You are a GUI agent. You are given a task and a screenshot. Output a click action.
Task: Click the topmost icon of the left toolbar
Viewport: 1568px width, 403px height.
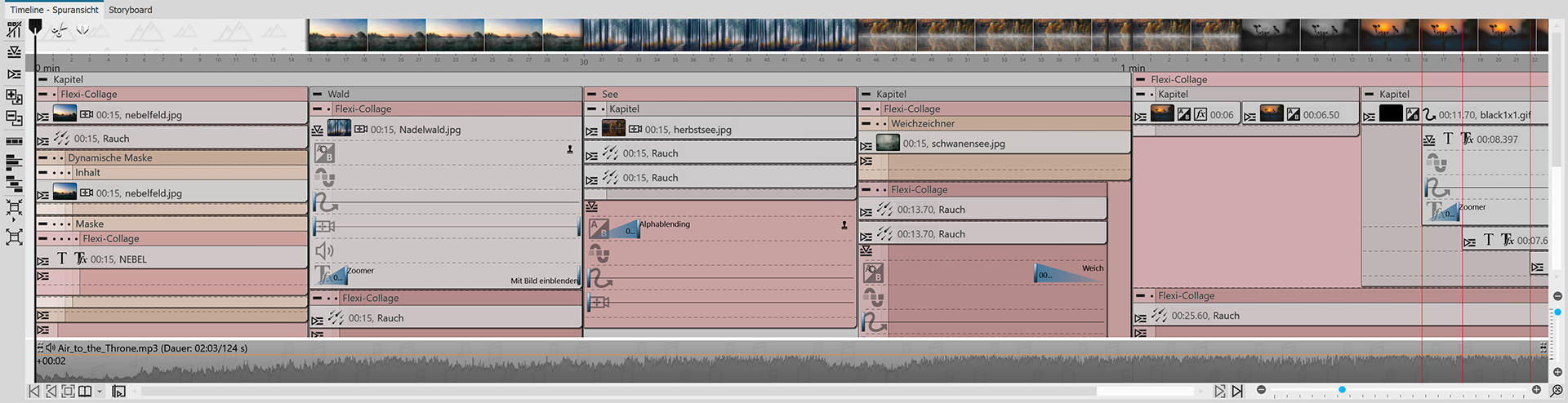[x=14, y=30]
